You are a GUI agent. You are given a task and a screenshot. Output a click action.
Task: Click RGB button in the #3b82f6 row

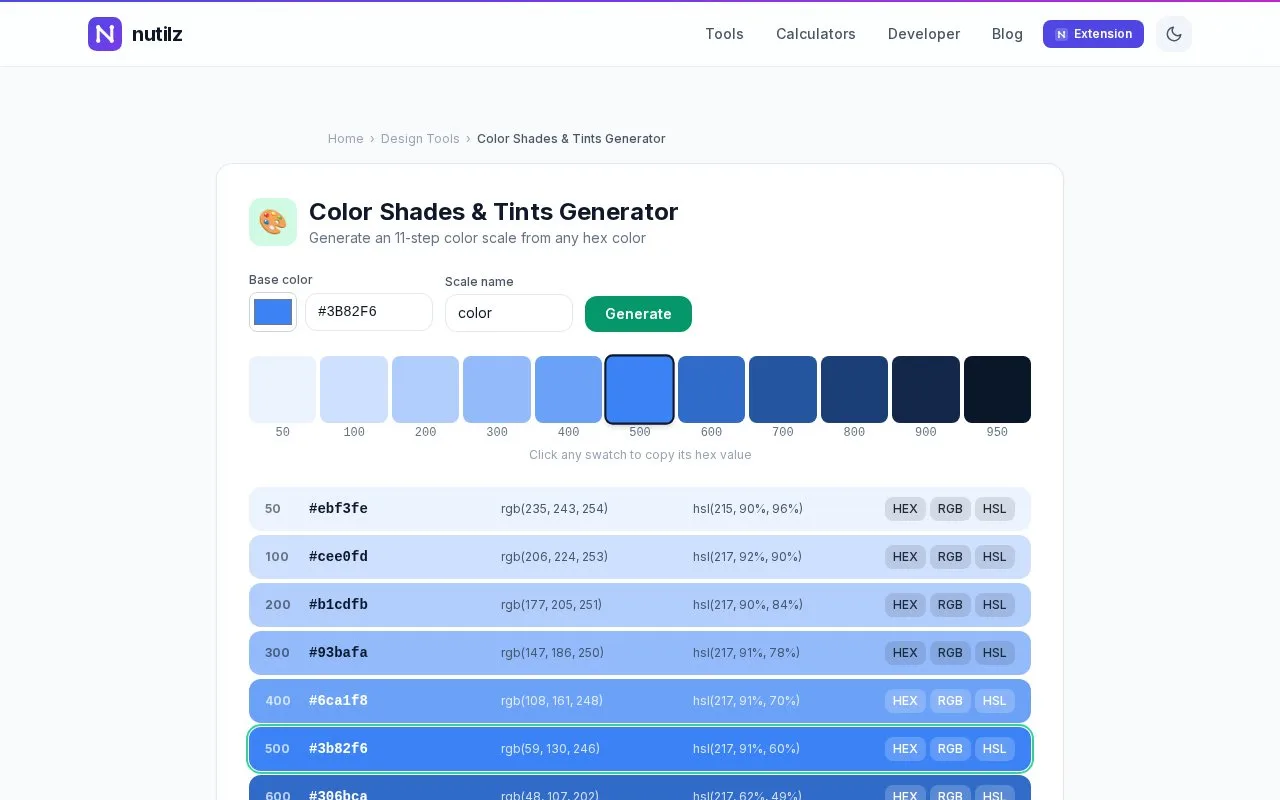(950, 749)
